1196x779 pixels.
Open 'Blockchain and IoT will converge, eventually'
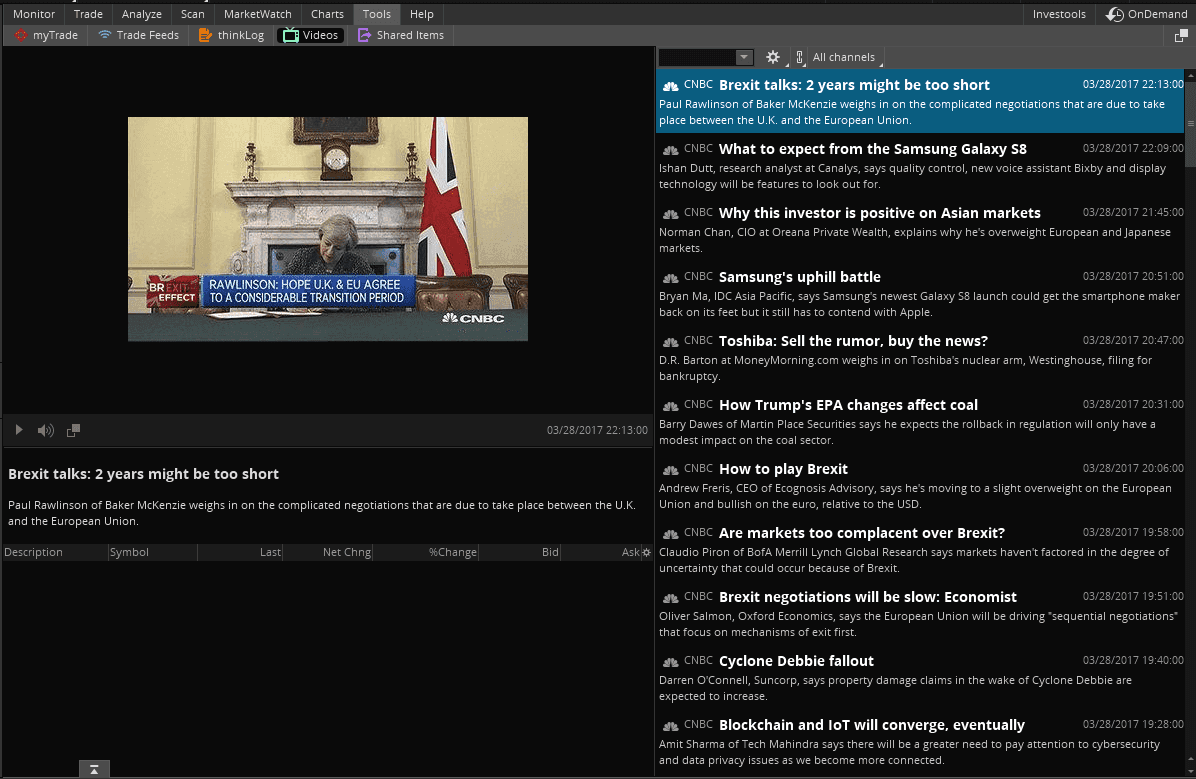pos(921,742)
